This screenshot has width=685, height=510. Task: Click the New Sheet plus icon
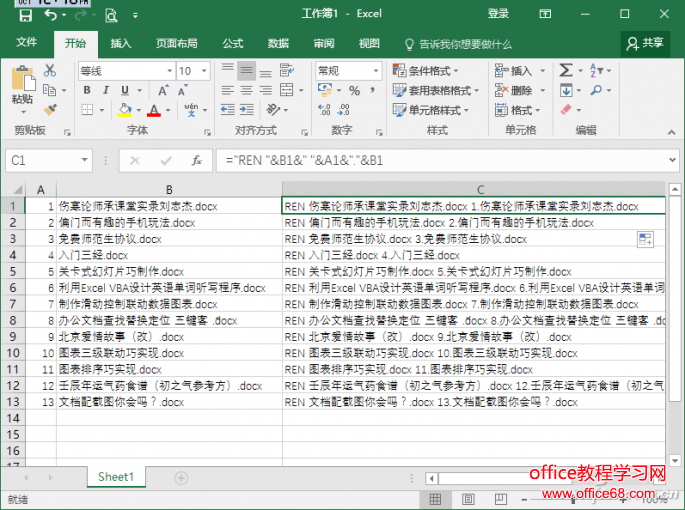coord(181,477)
